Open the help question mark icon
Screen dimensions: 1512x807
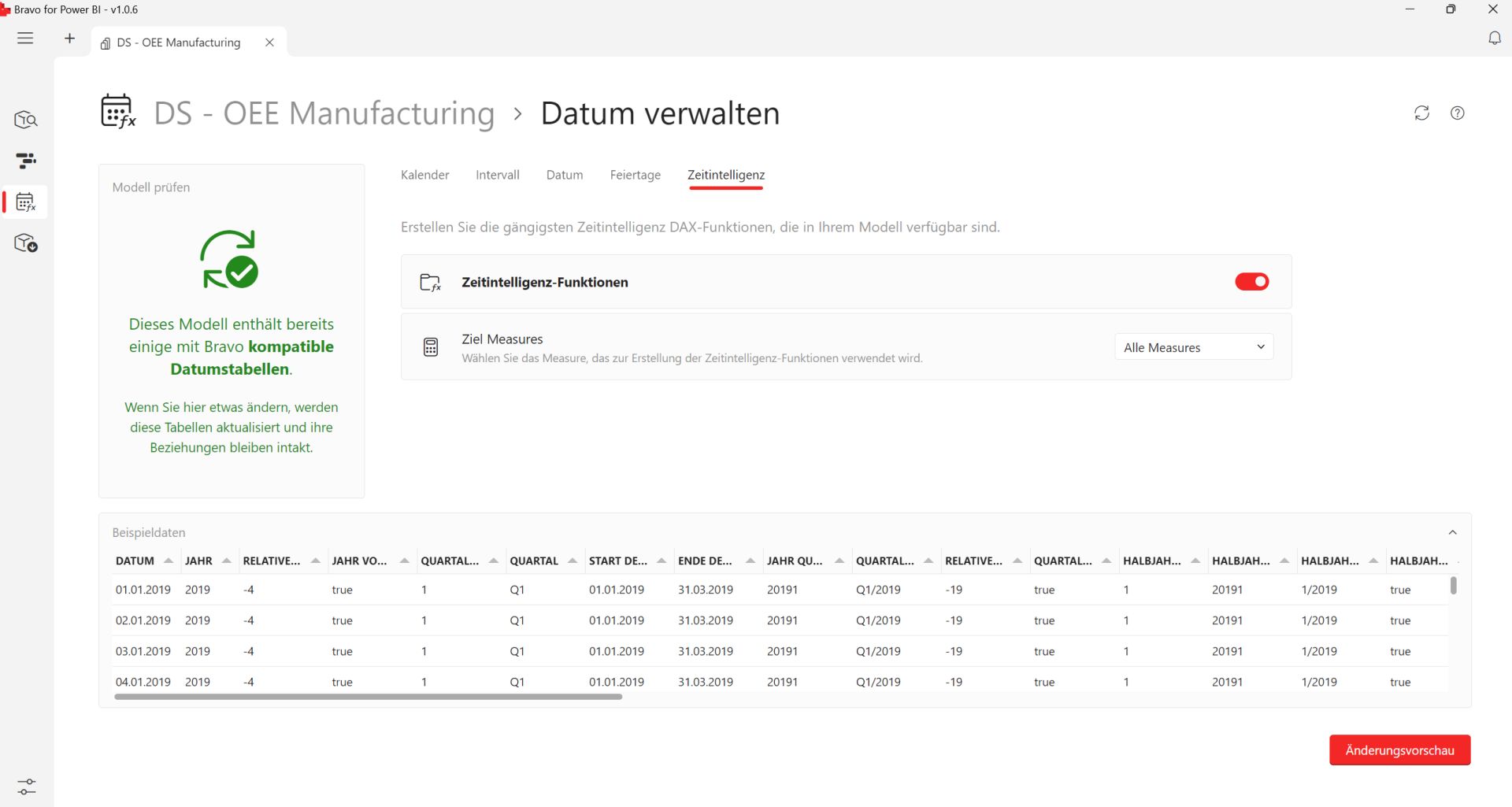tap(1458, 113)
